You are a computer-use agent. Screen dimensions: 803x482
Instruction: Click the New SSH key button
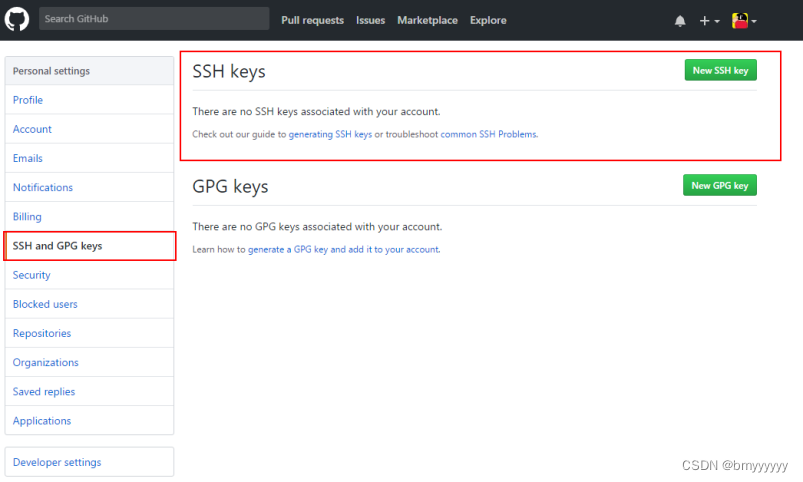point(720,70)
